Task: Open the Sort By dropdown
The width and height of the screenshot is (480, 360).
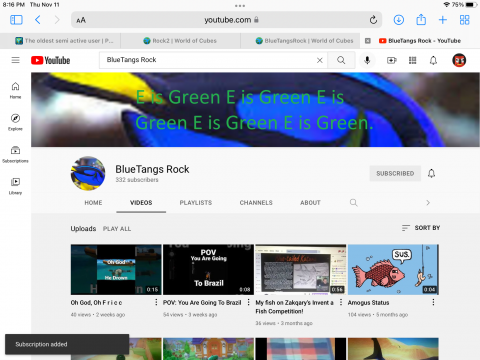Action: (x=421, y=228)
